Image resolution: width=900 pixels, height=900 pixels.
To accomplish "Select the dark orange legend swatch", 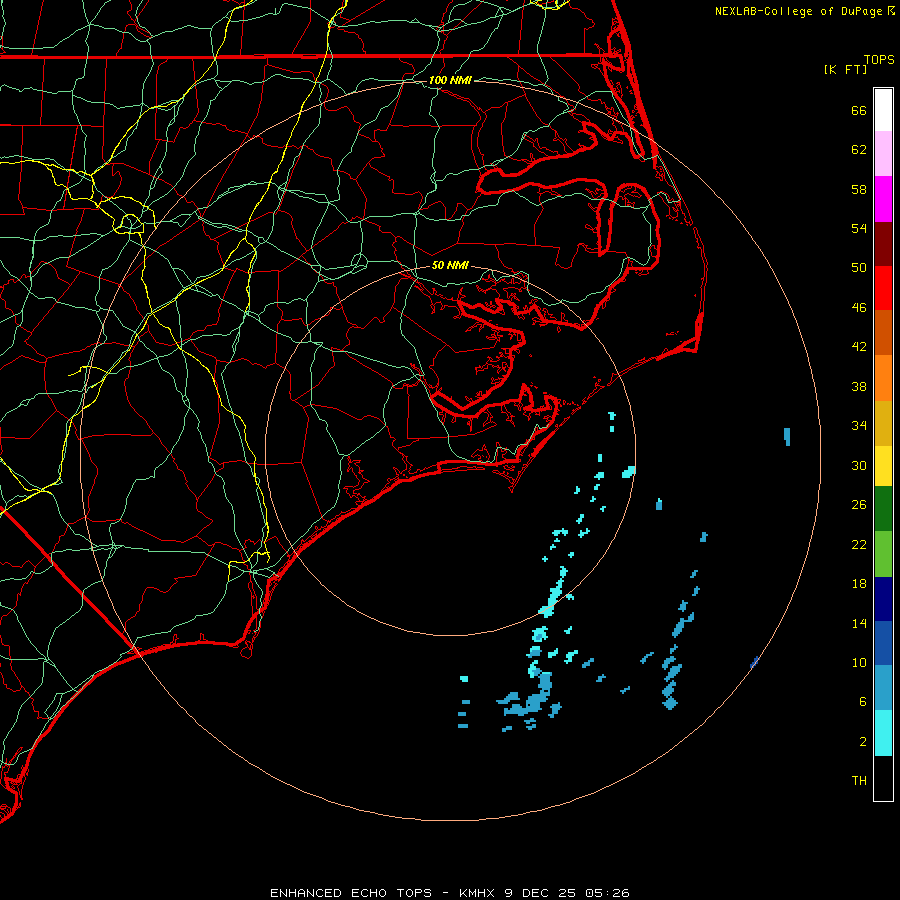I will coord(883,333).
